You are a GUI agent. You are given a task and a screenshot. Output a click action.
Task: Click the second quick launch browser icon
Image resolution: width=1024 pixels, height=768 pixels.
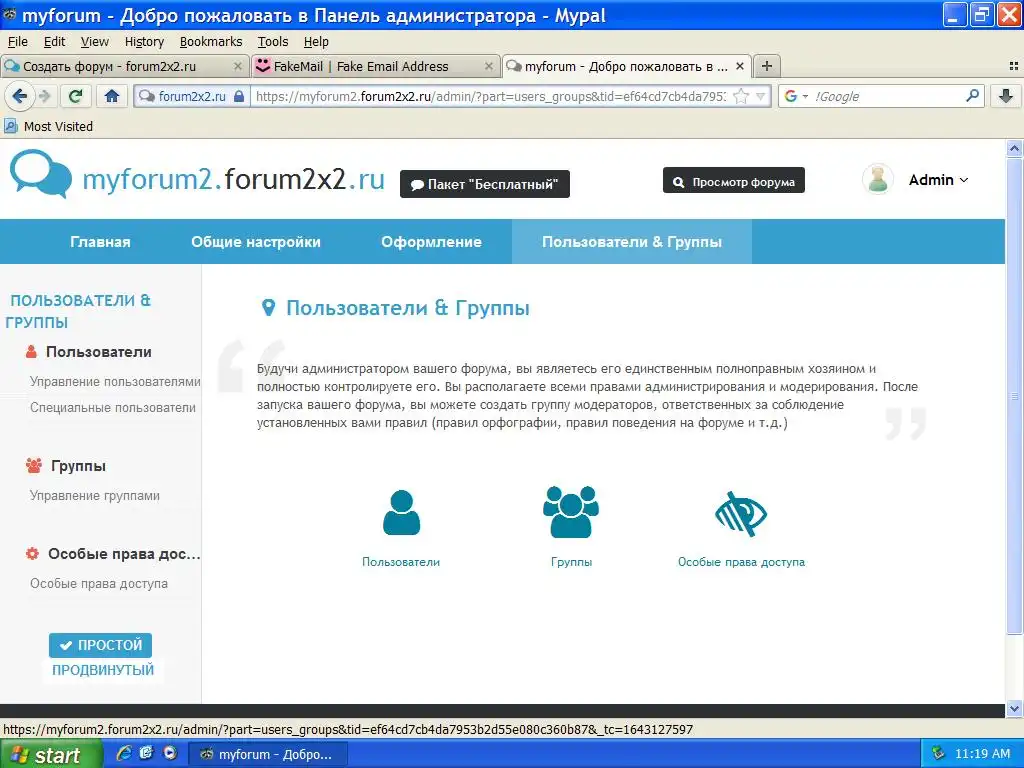146,753
